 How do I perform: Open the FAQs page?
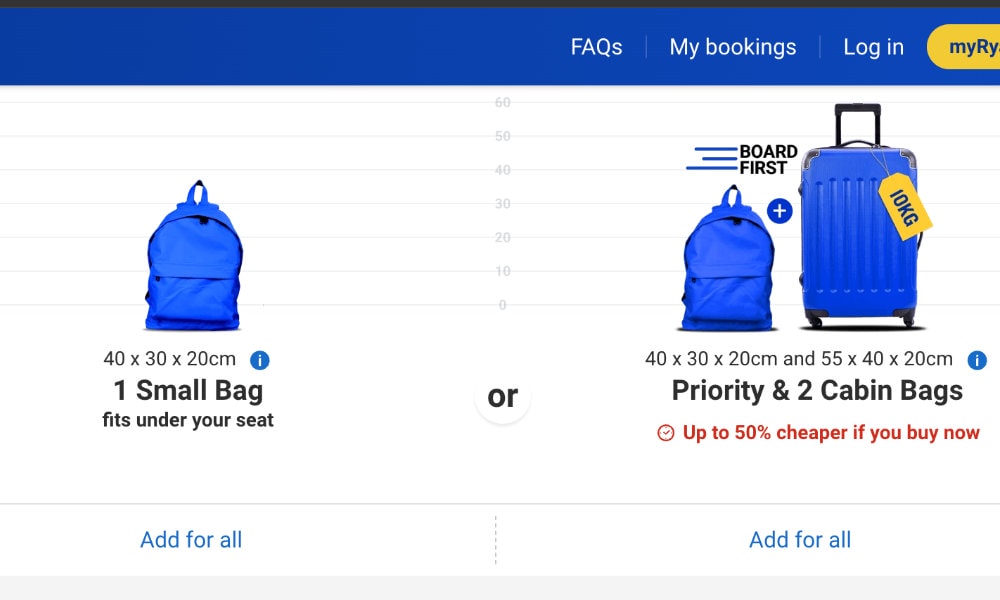pyautogui.click(x=596, y=47)
